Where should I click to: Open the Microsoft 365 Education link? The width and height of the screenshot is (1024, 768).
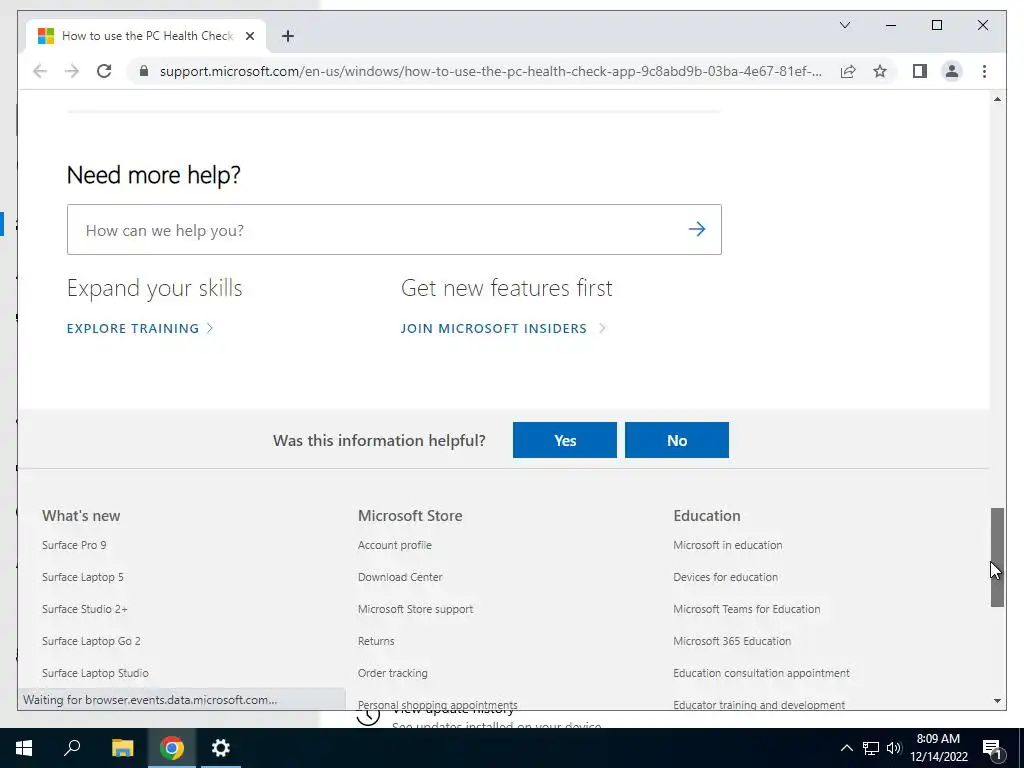[732, 641]
